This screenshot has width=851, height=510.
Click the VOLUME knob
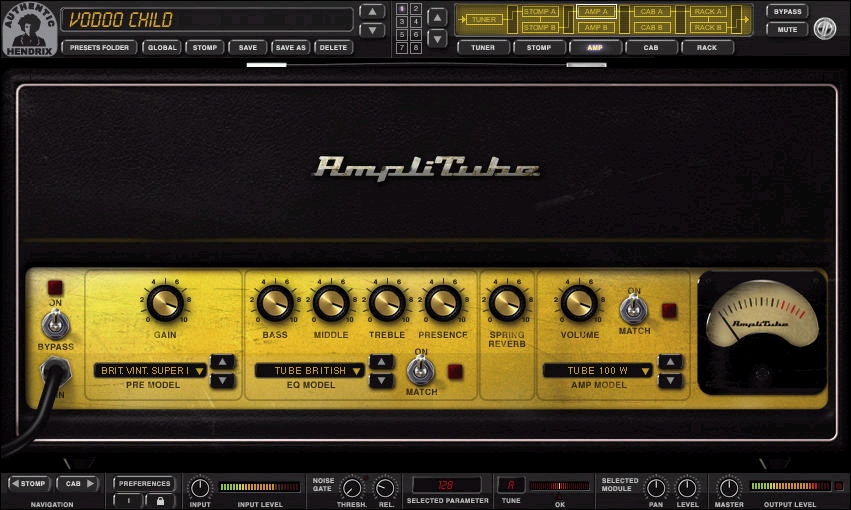click(x=579, y=303)
